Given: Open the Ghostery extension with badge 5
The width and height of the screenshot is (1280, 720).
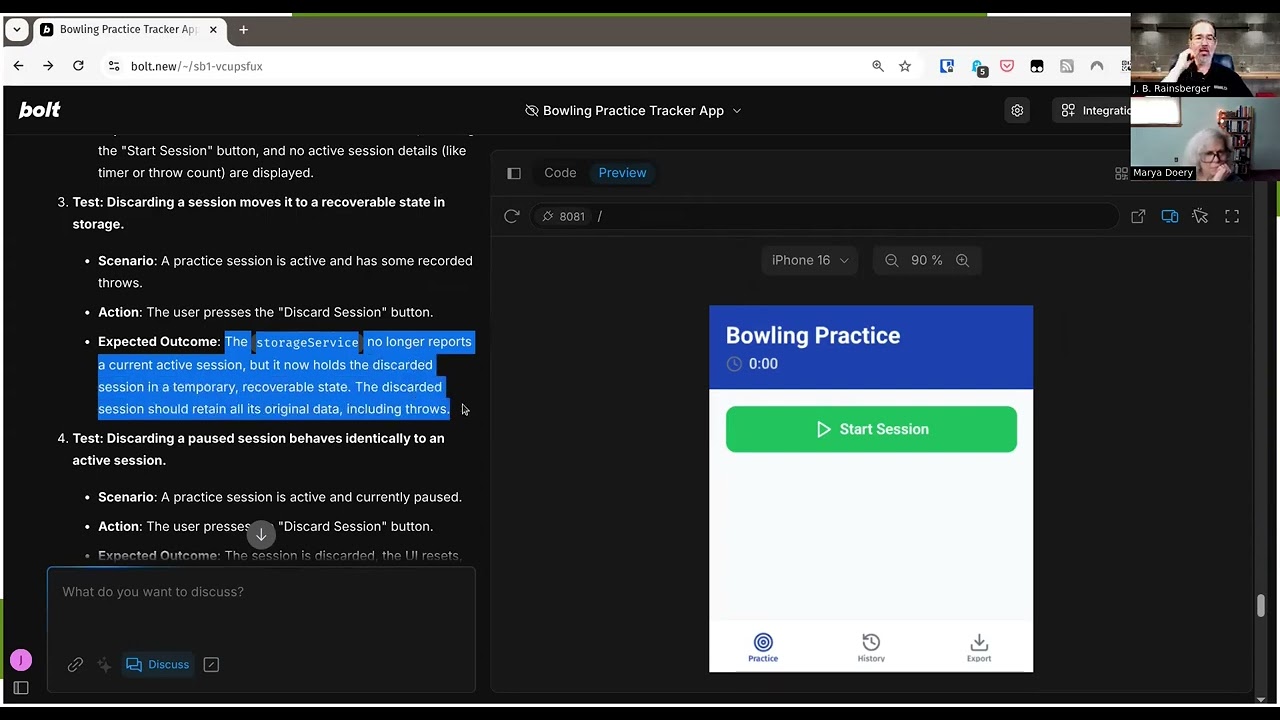Looking at the screenshot, I should click(979, 67).
